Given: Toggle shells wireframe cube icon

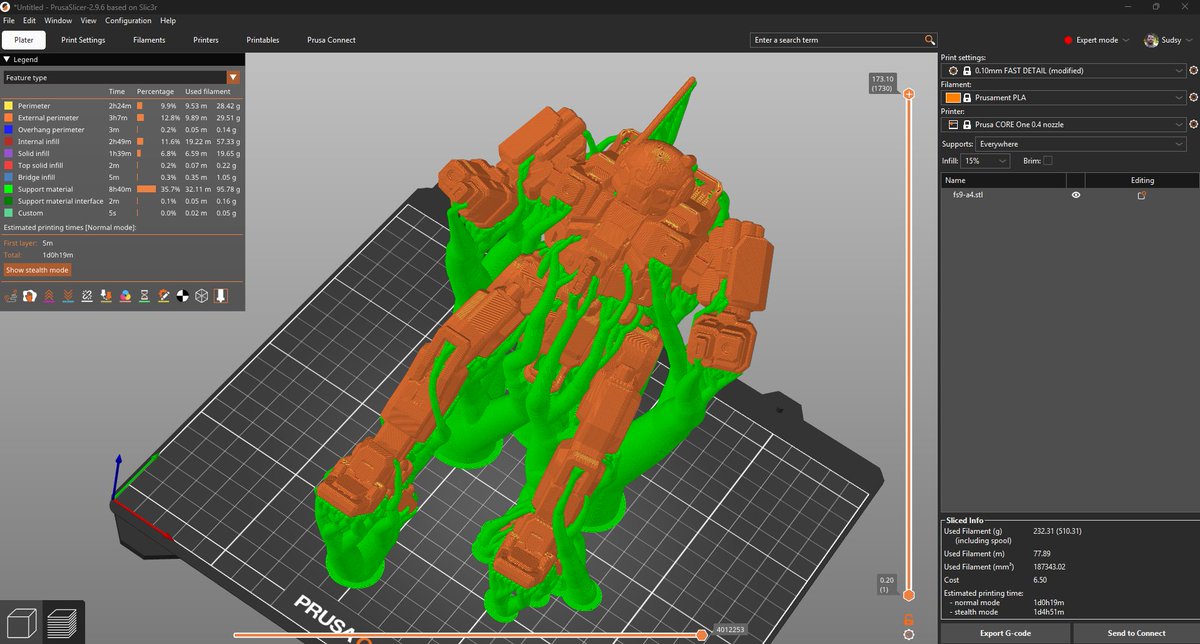Looking at the screenshot, I should tap(201, 295).
